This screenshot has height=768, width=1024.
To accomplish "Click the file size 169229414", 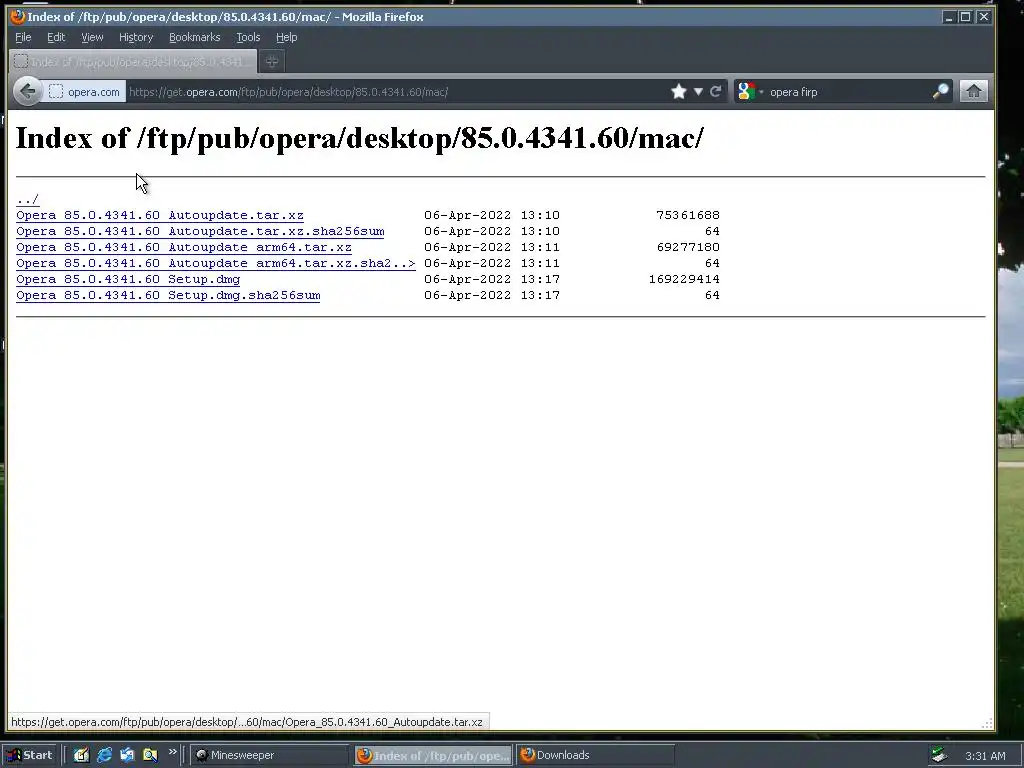I will click(x=684, y=279).
